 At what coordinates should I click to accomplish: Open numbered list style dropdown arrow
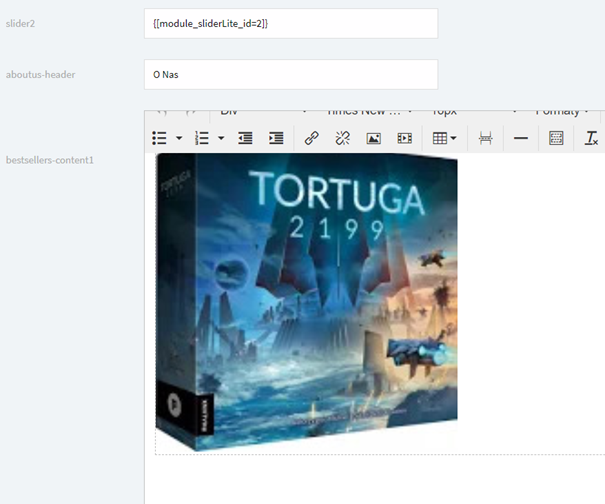pos(221,138)
